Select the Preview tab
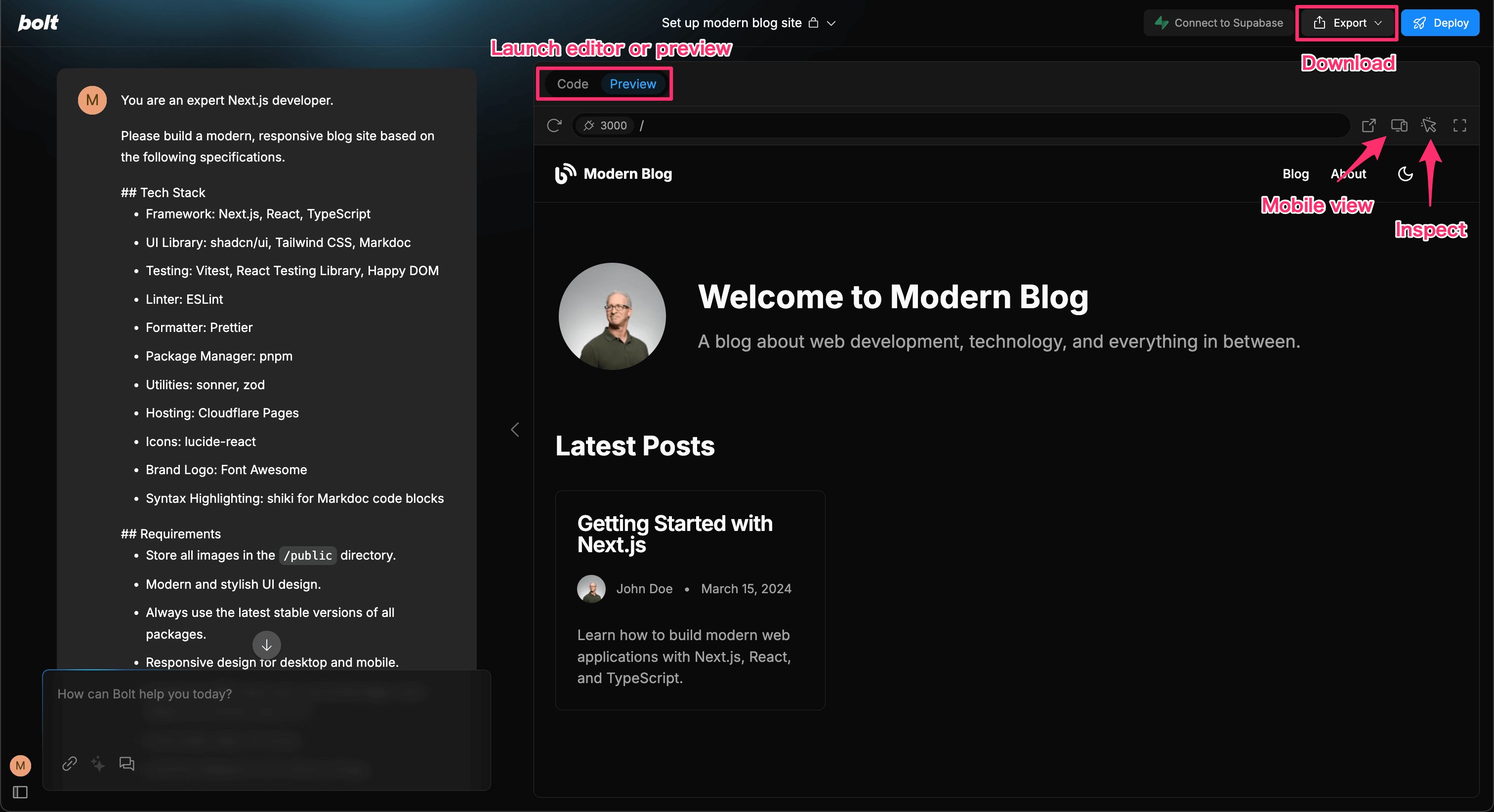The image size is (1494, 812). (633, 84)
